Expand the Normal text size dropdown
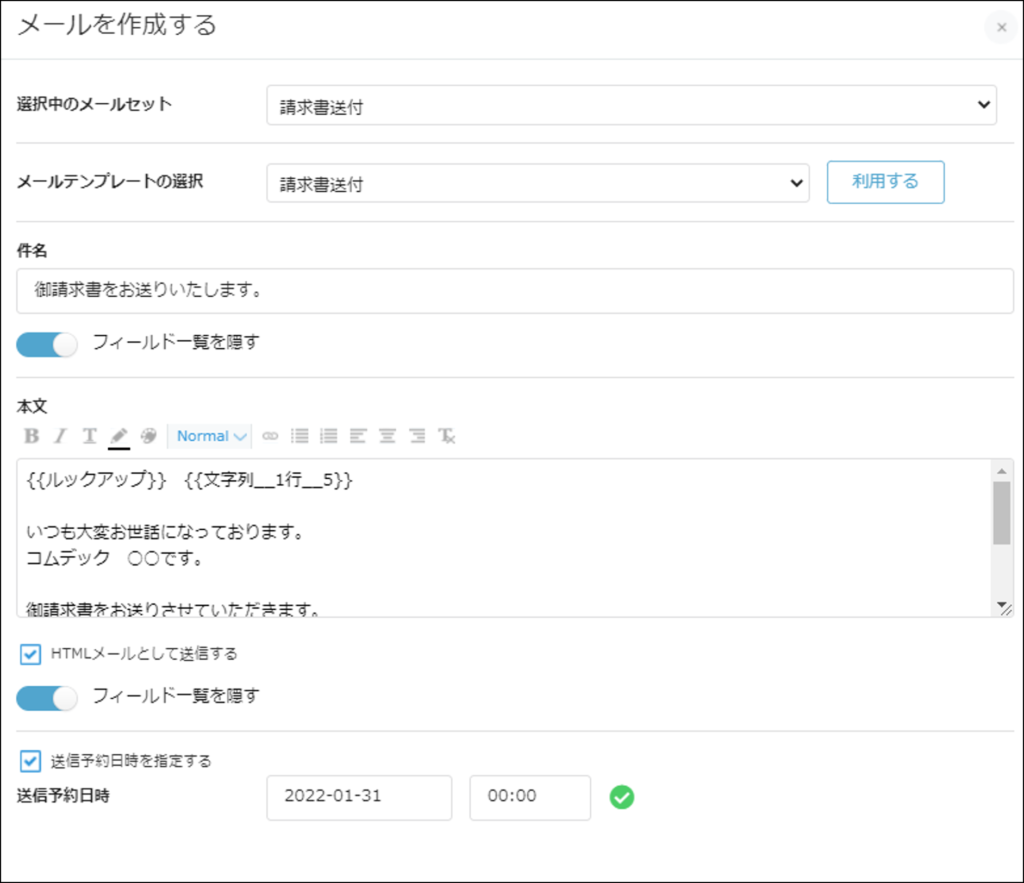The width and height of the screenshot is (1024, 883). click(212, 436)
